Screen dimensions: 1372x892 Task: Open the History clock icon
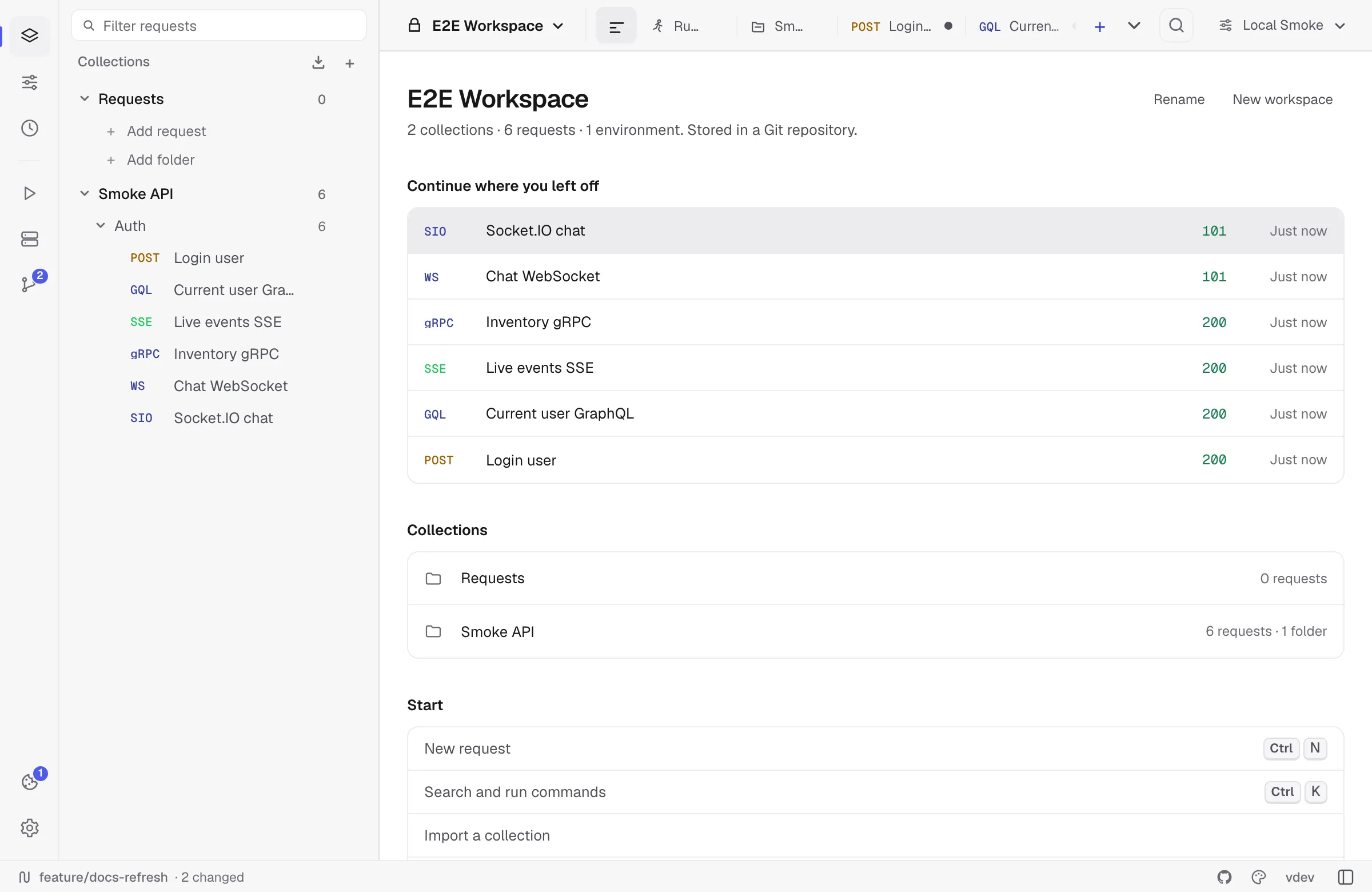coord(29,128)
